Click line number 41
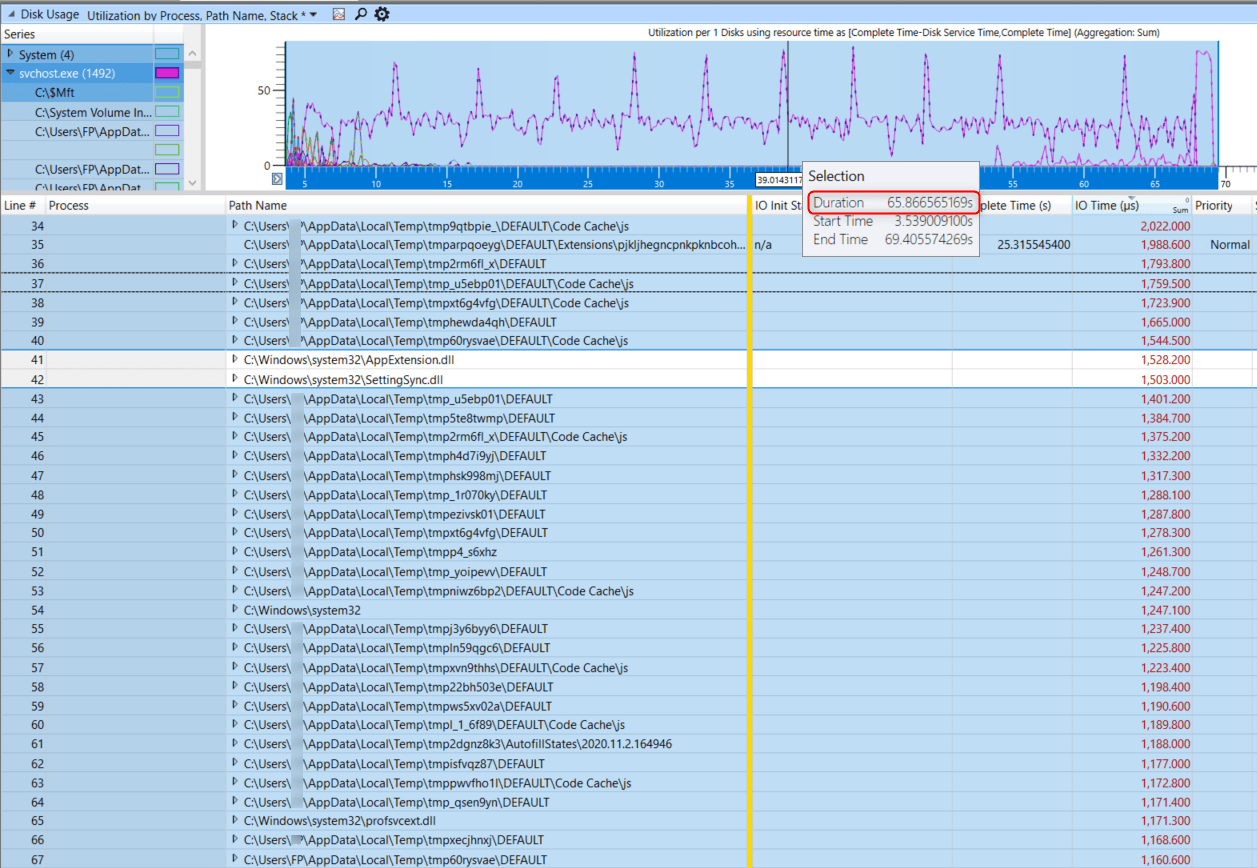 coord(37,360)
